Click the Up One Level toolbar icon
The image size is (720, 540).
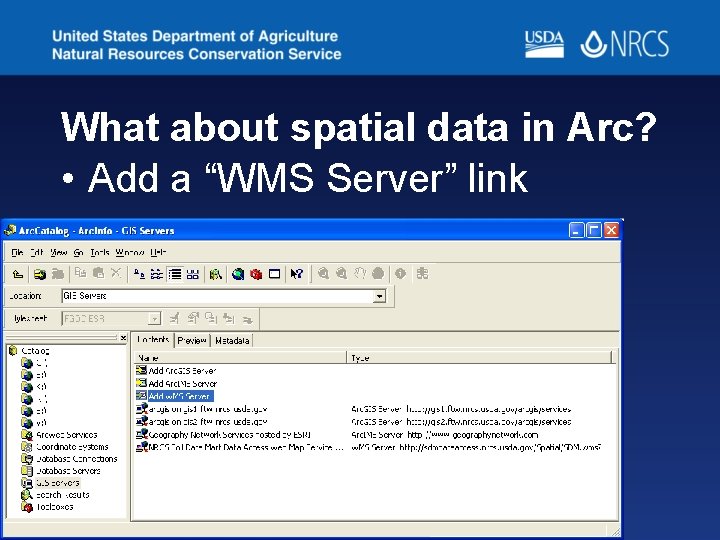18,274
